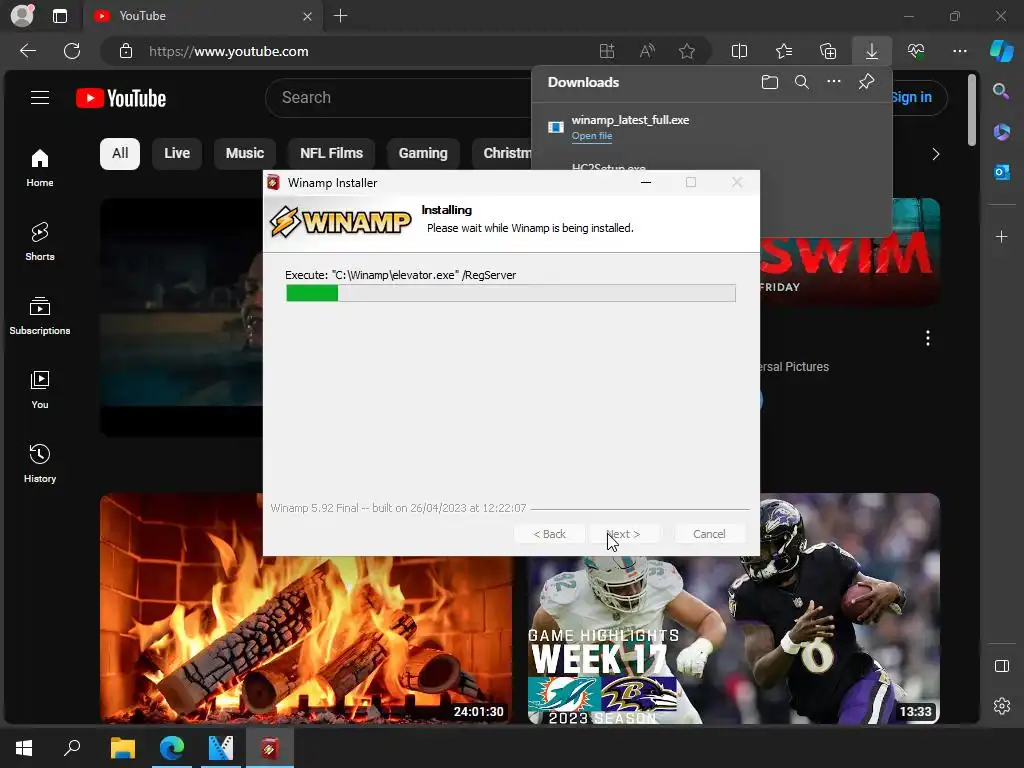Add an app to Edge sidebar
Image resolution: width=1024 pixels, height=768 pixels.
coord(1001,236)
